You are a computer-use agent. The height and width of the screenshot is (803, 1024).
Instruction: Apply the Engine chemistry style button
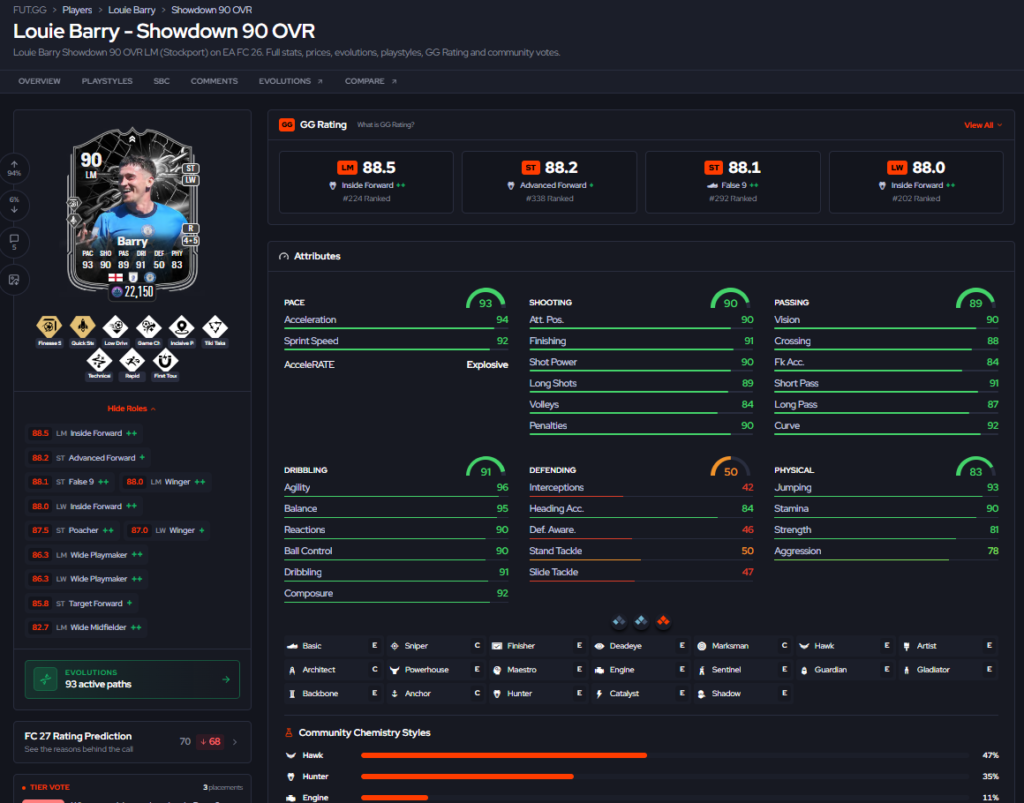tap(641, 670)
